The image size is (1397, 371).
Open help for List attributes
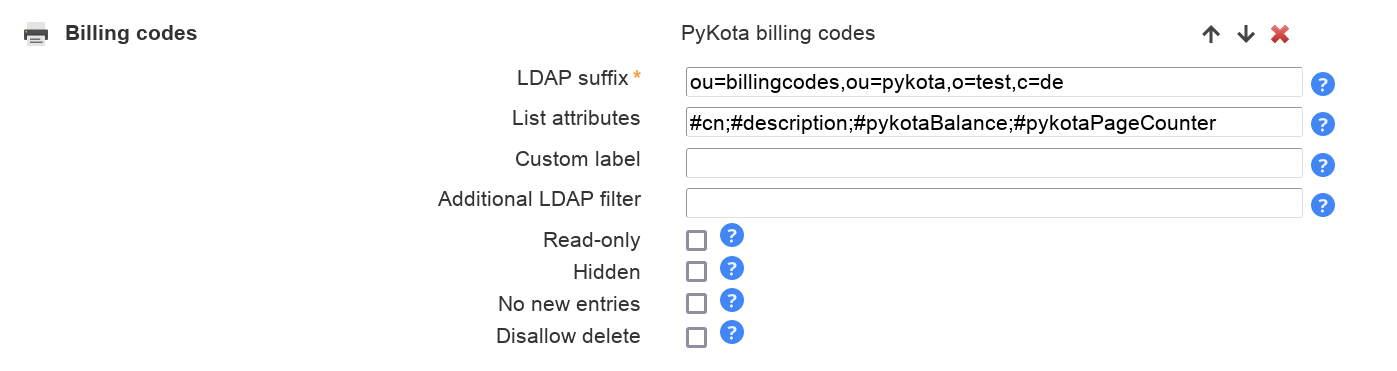[1323, 124]
